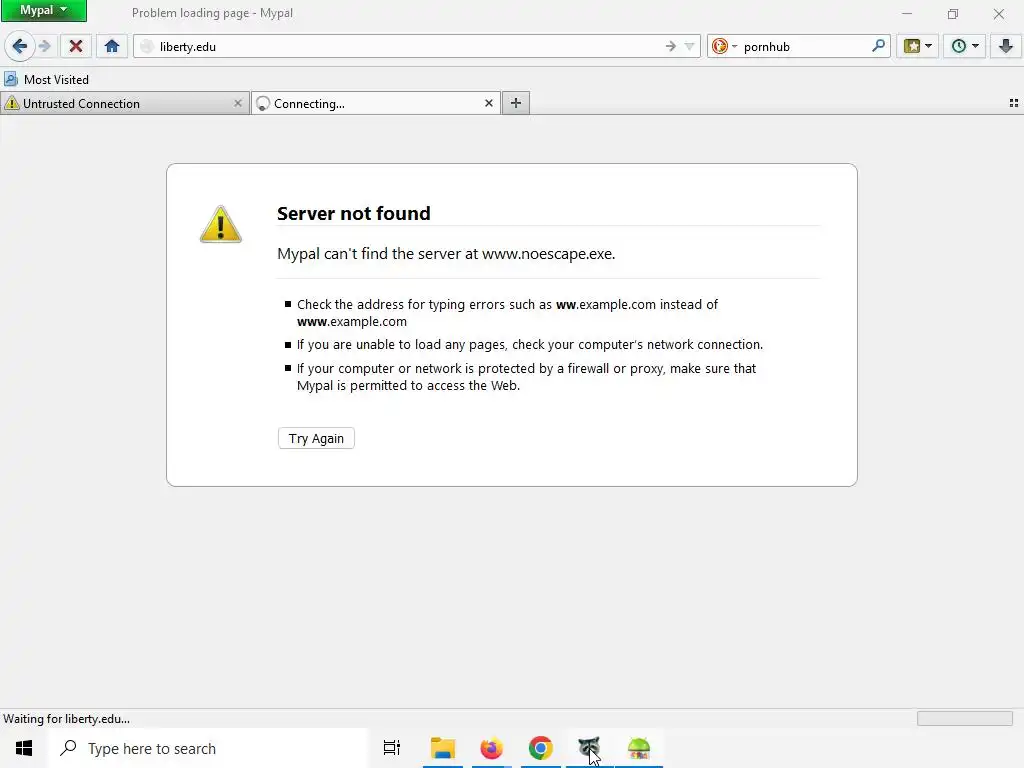This screenshot has height=768, width=1024.
Task: Click the site identity icon in address bar
Action: pos(147,46)
